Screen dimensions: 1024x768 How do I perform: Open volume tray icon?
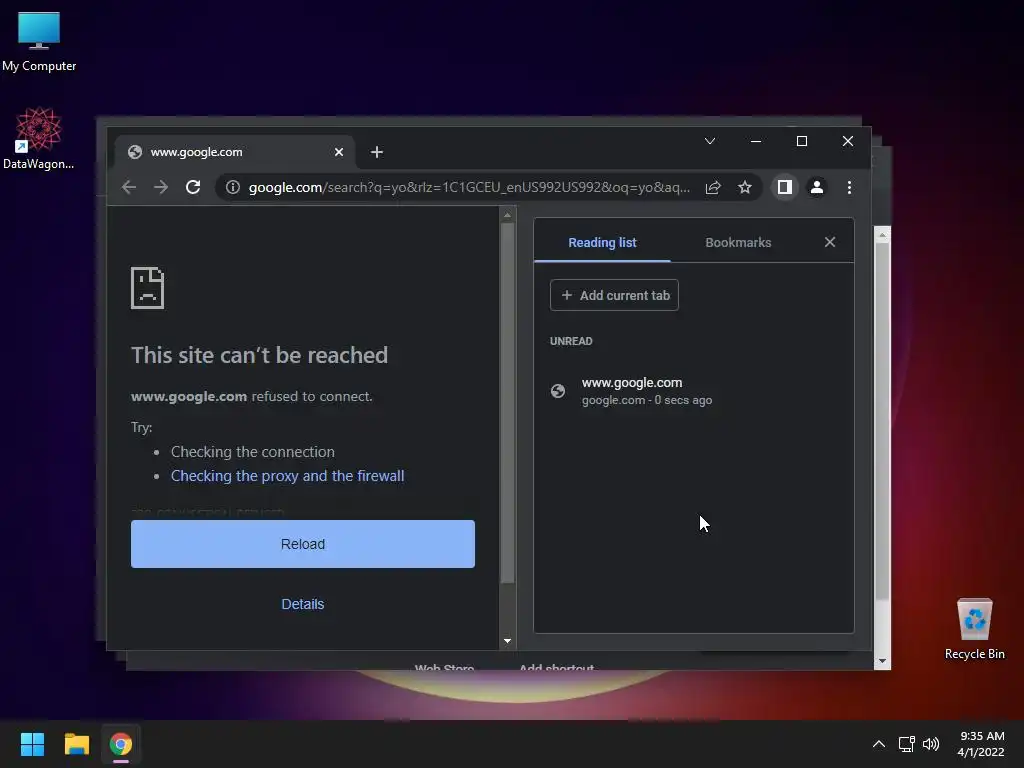tap(931, 744)
